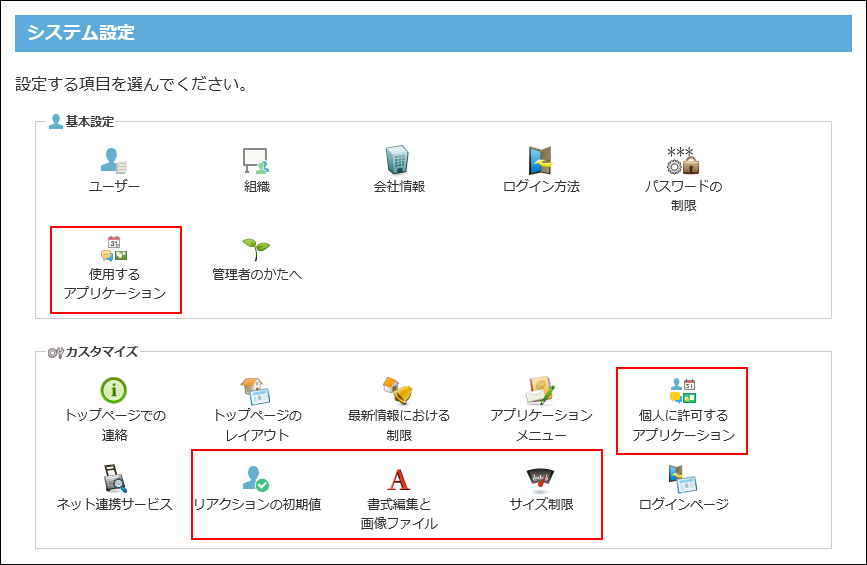The width and height of the screenshot is (867, 565).
Task: Follow the トップページでの連絡 text link
Action: coord(114,425)
